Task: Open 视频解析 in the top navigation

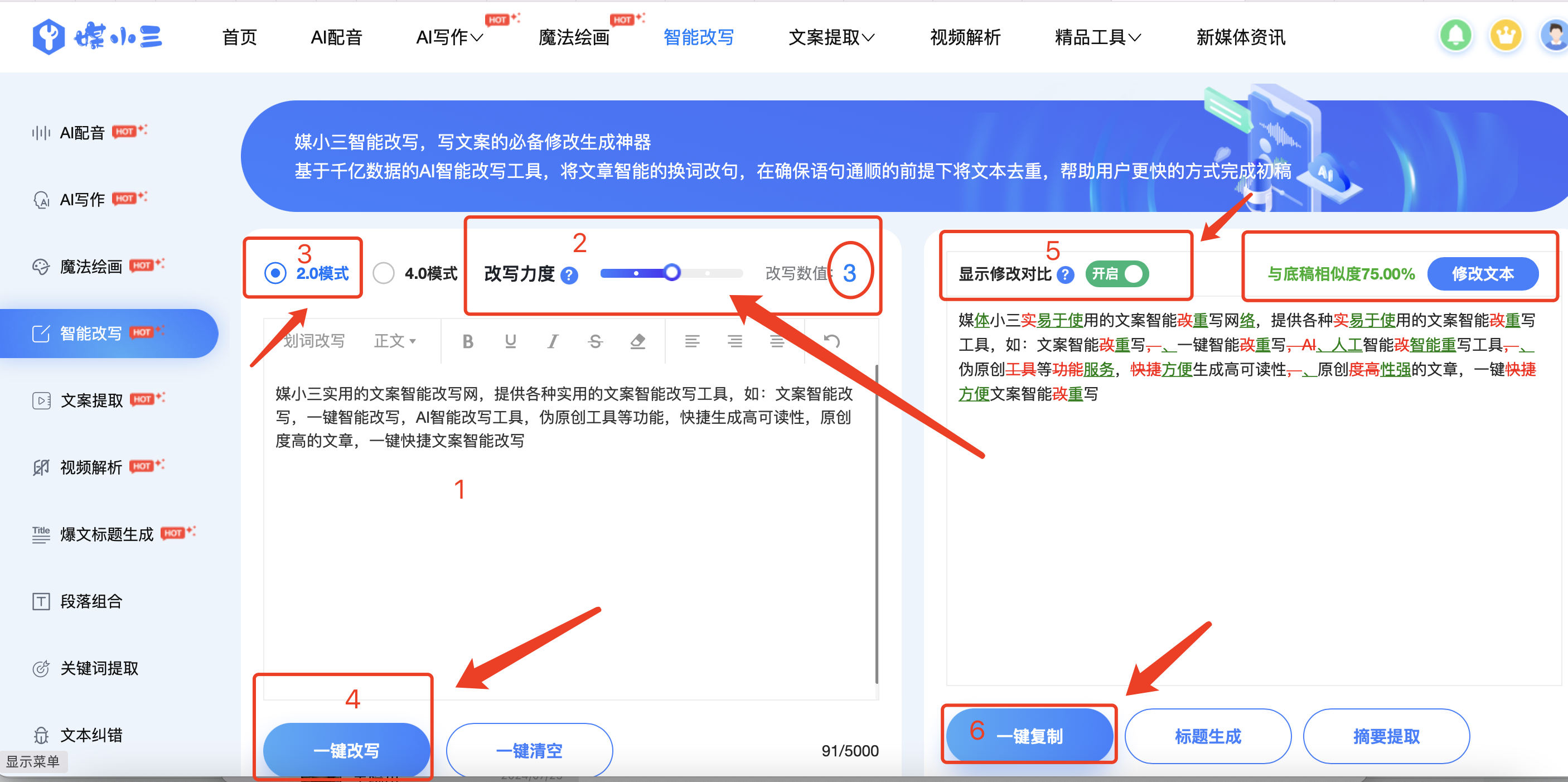Action: point(965,38)
